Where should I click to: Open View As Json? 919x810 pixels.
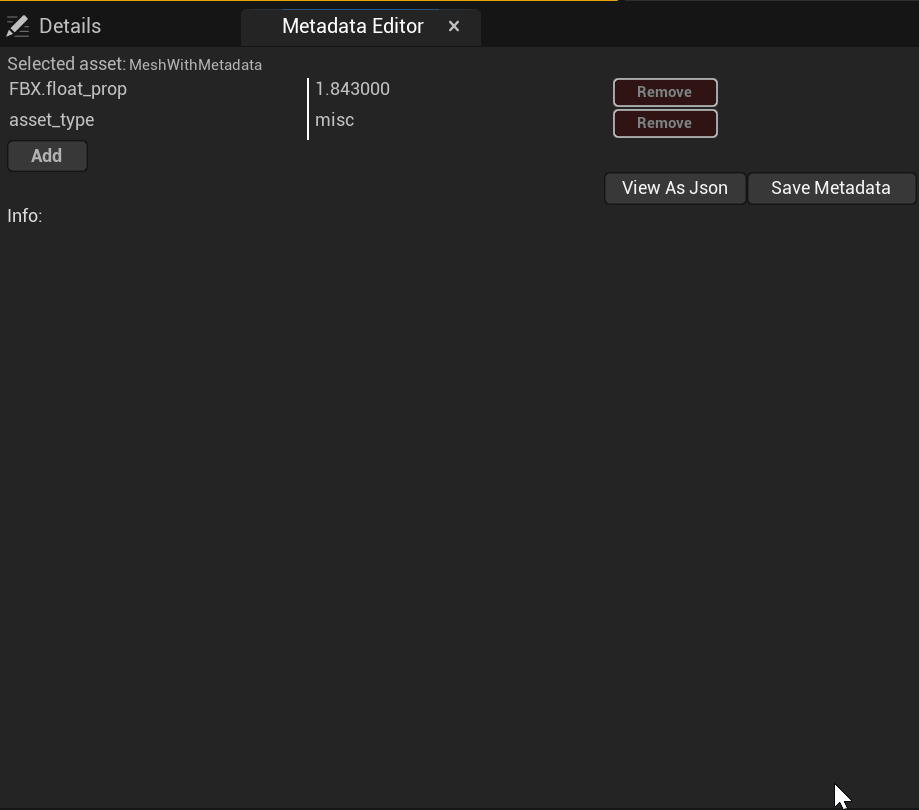coord(675,188)
